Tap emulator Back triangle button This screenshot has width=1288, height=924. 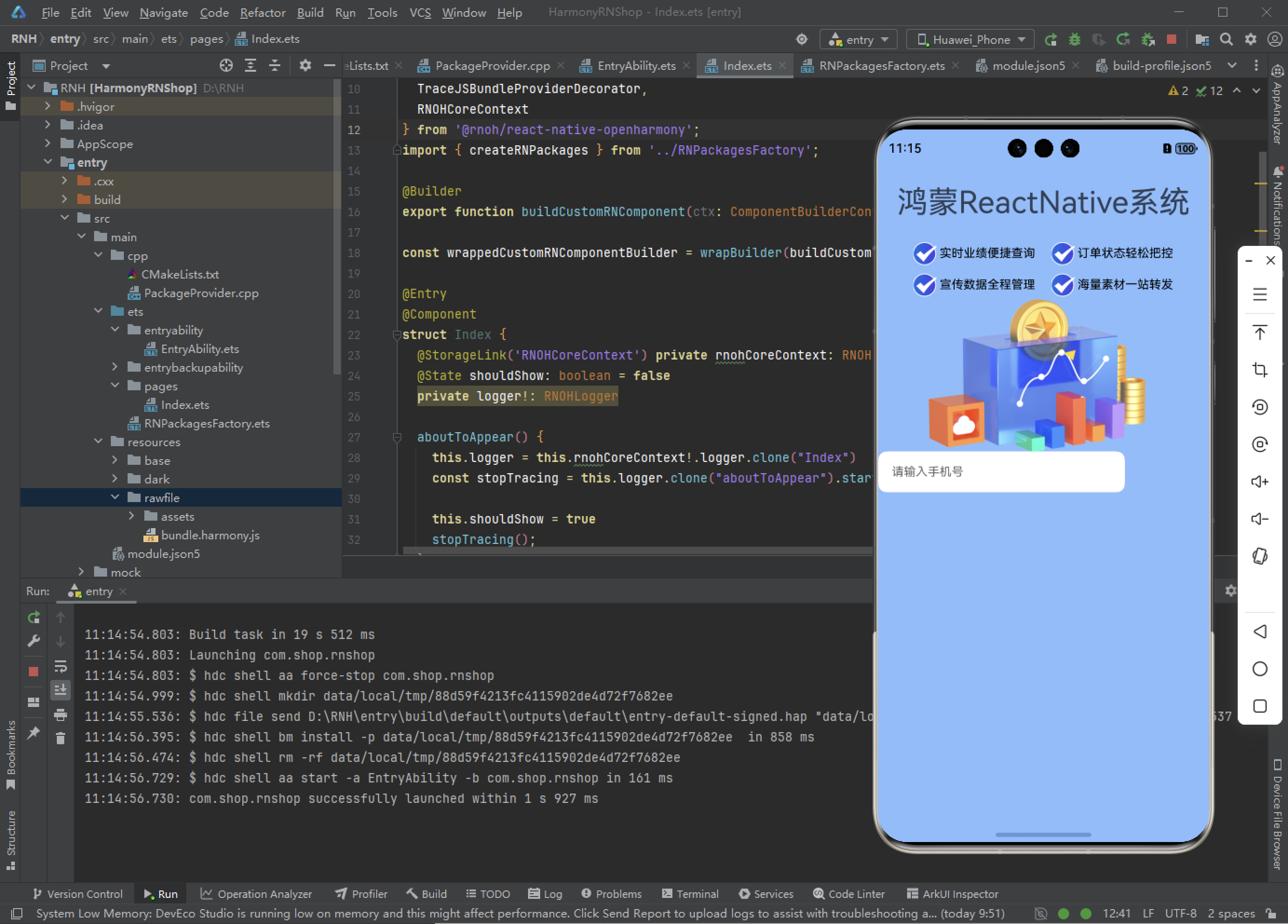click(x=1260, y=632)
